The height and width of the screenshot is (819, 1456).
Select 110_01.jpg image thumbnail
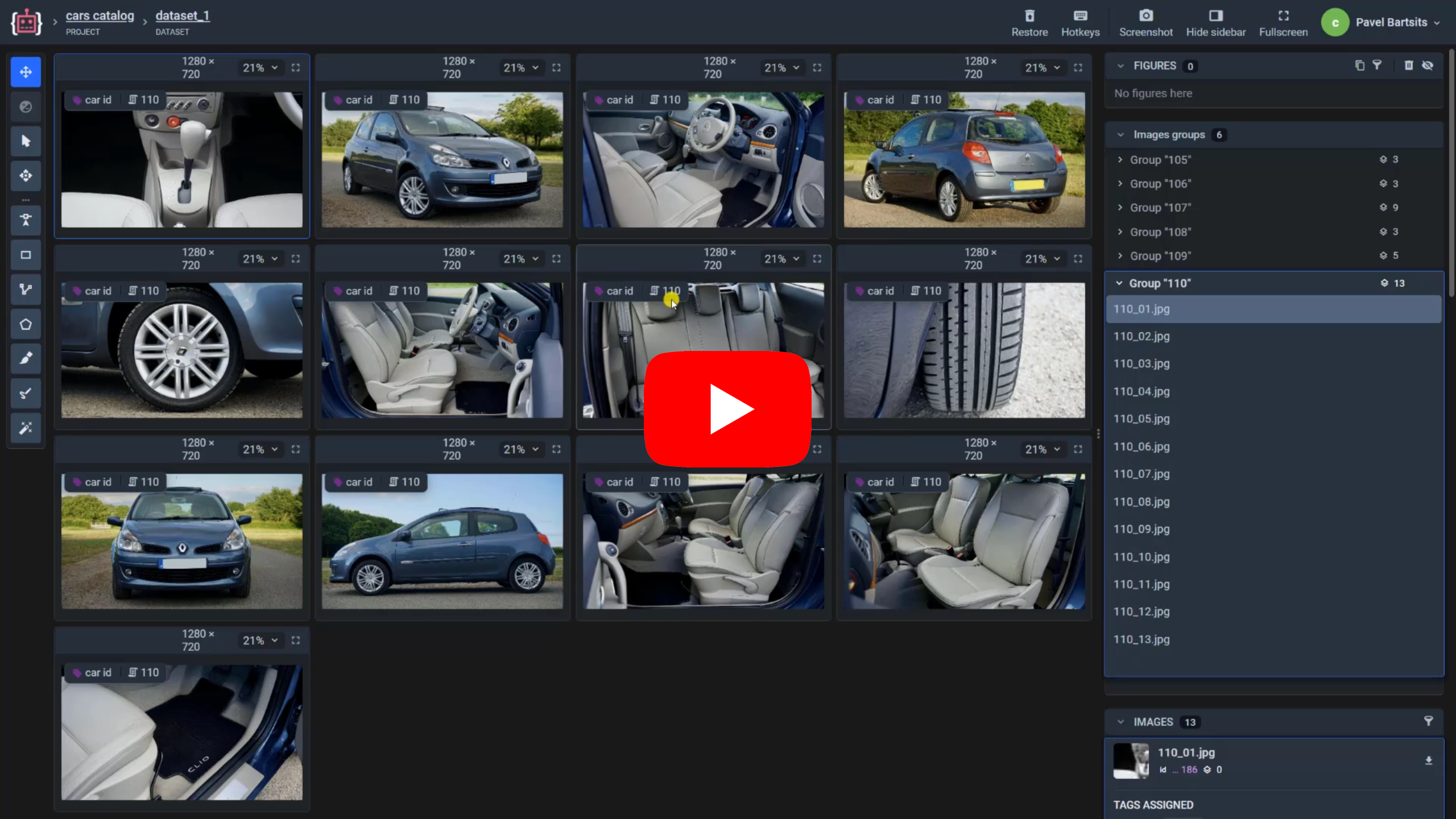pos(1131,761)
